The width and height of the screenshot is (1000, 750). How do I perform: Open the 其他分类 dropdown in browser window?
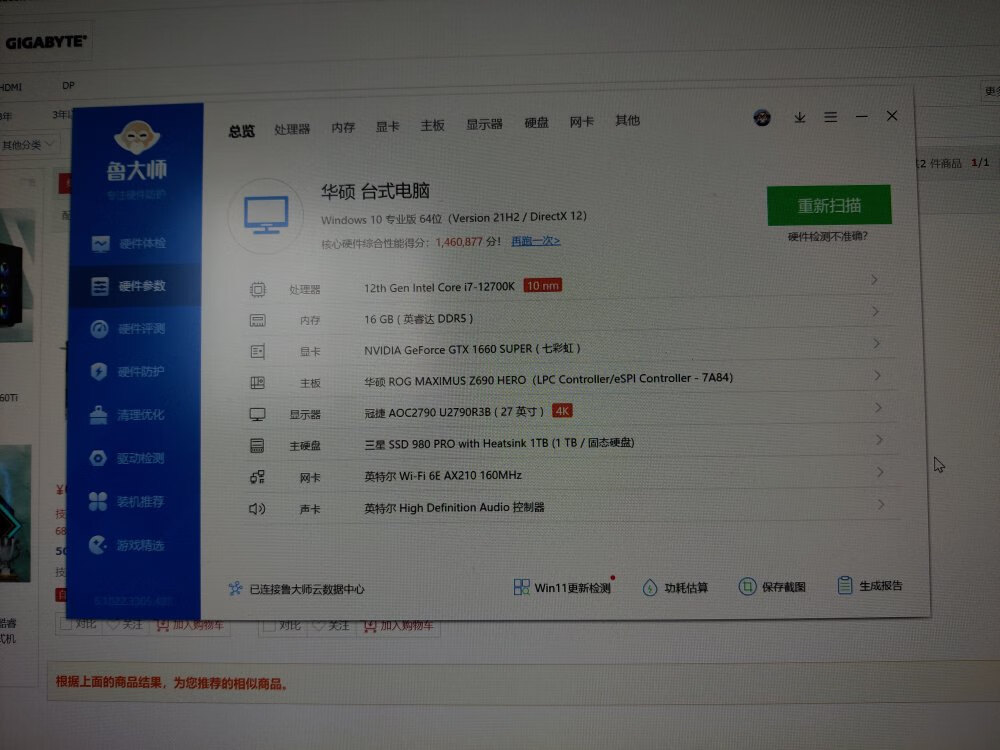29,145
